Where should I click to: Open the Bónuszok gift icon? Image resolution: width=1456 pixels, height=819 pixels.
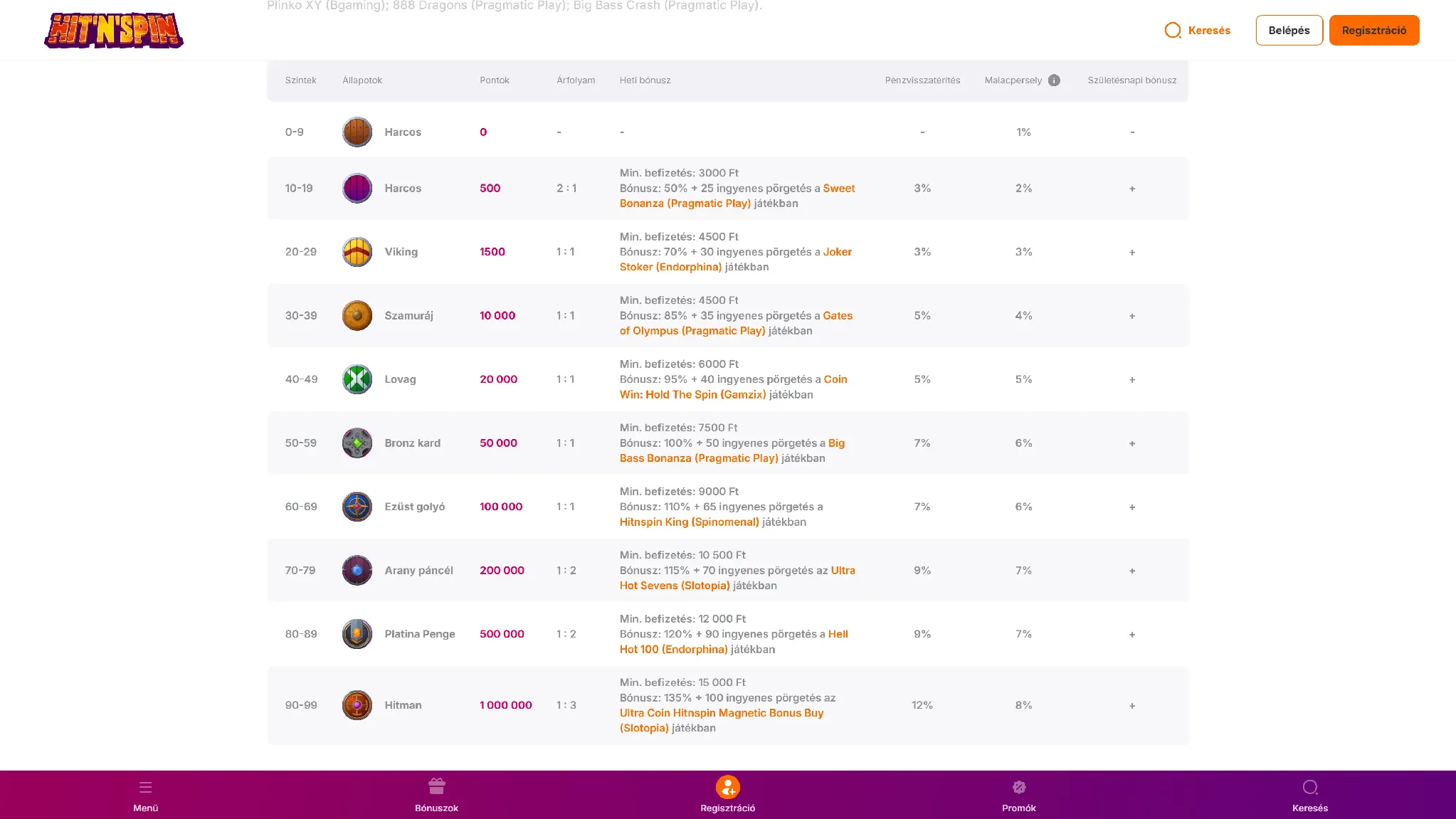437,786
